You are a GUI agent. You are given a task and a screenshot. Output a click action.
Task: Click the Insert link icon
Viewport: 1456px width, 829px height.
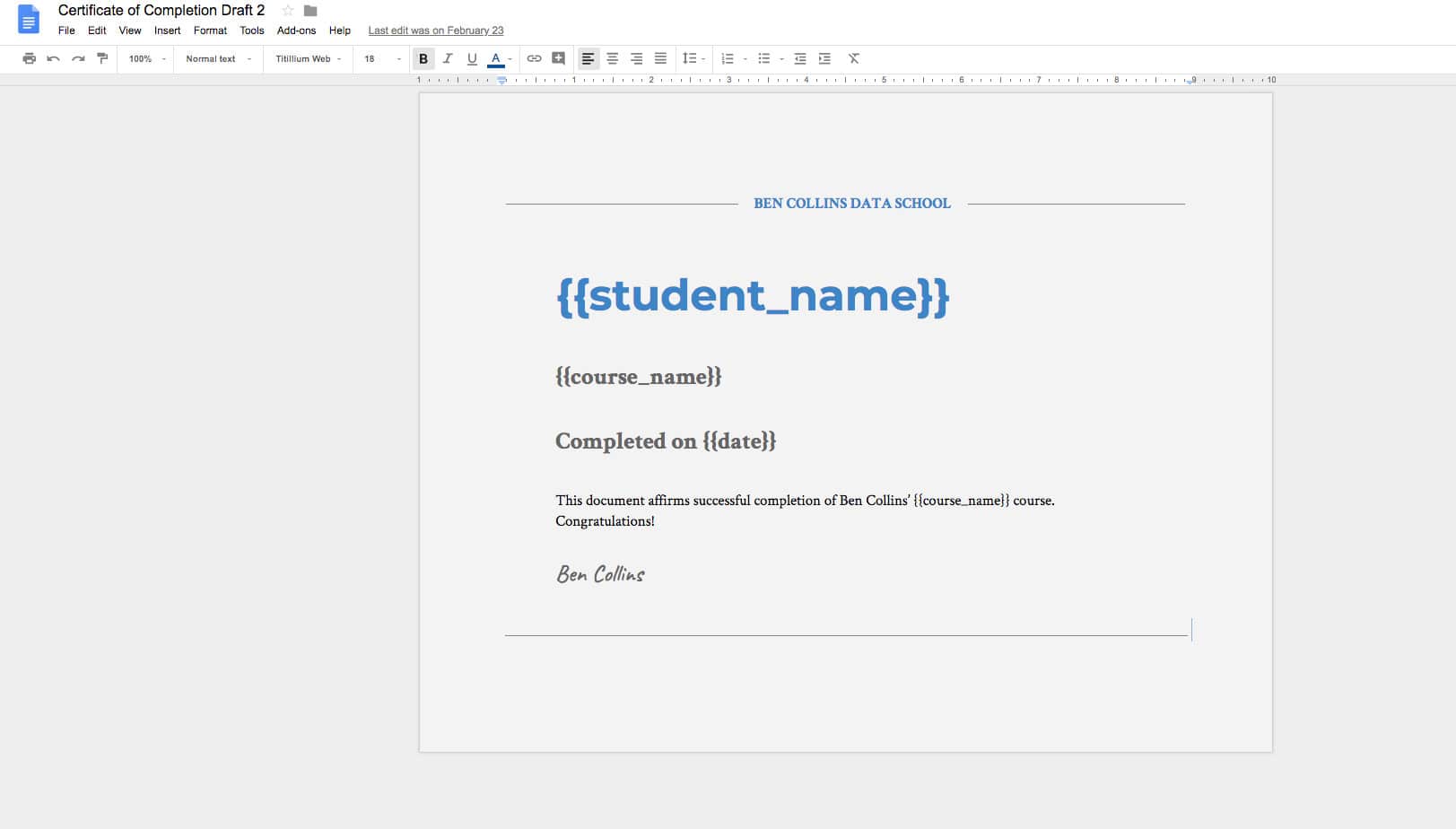[534, 58]
